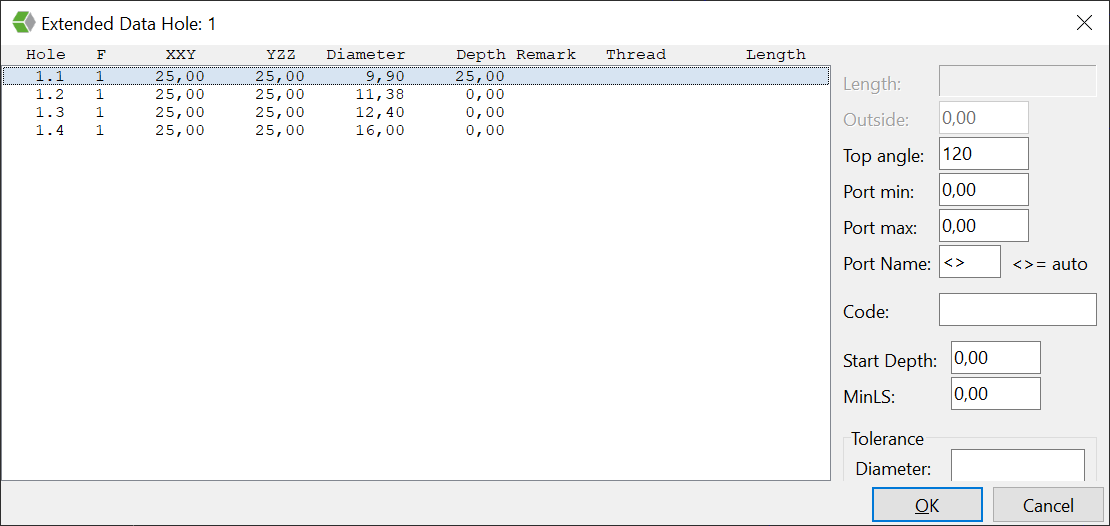The height and width of the screenshot is (526, 1110).
Task: Select hole row 1.1
Action: point(416,76)
